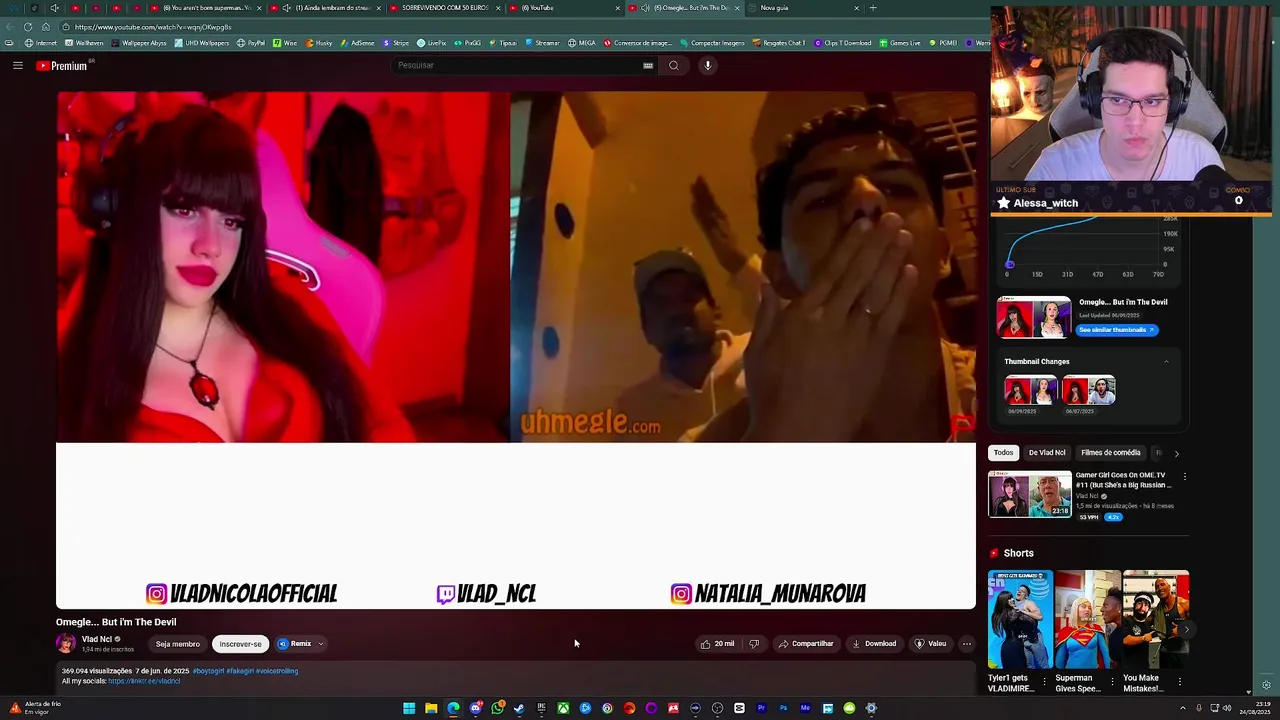Open the LivePix bookmark
1280x720 pixels.
(x=431, y=43)
